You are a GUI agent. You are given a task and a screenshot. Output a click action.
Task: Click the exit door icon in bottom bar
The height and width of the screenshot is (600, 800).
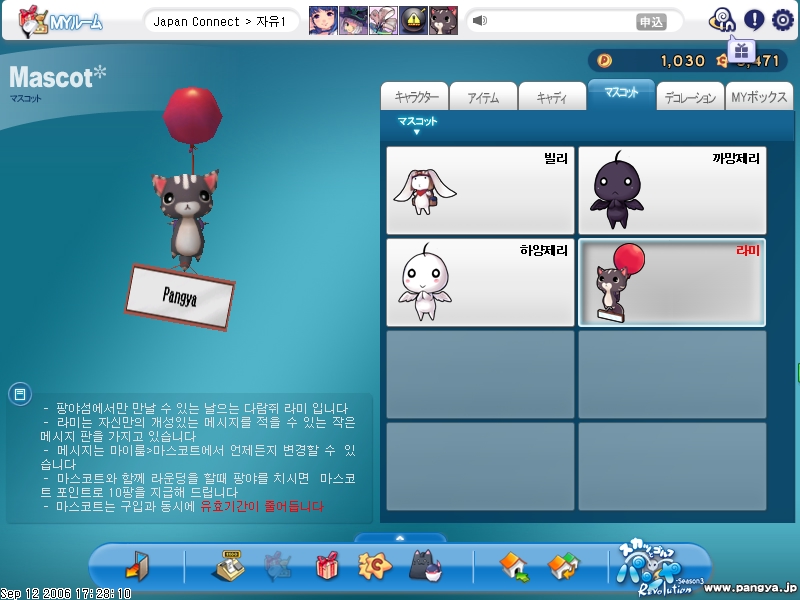[136, 567]
